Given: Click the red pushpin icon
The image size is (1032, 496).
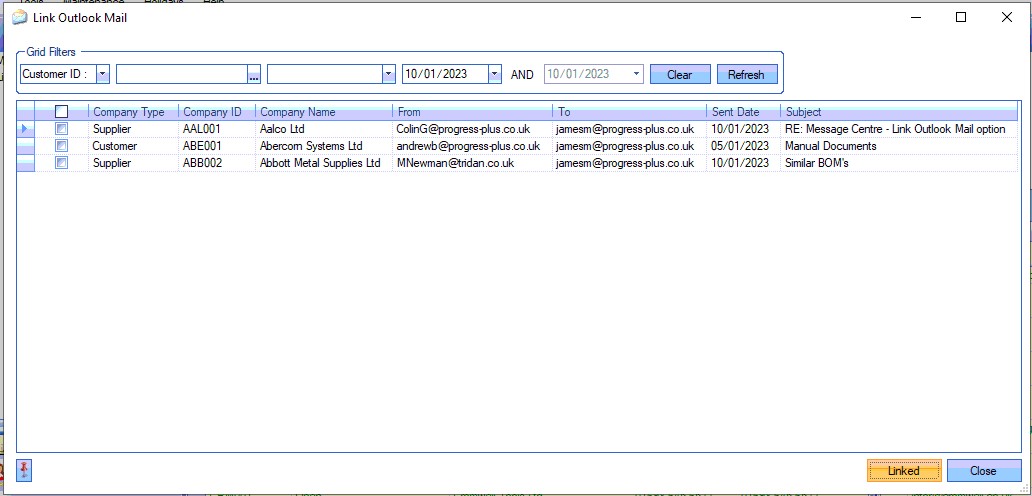Looking at the screenshot, I should pos(24,470).
